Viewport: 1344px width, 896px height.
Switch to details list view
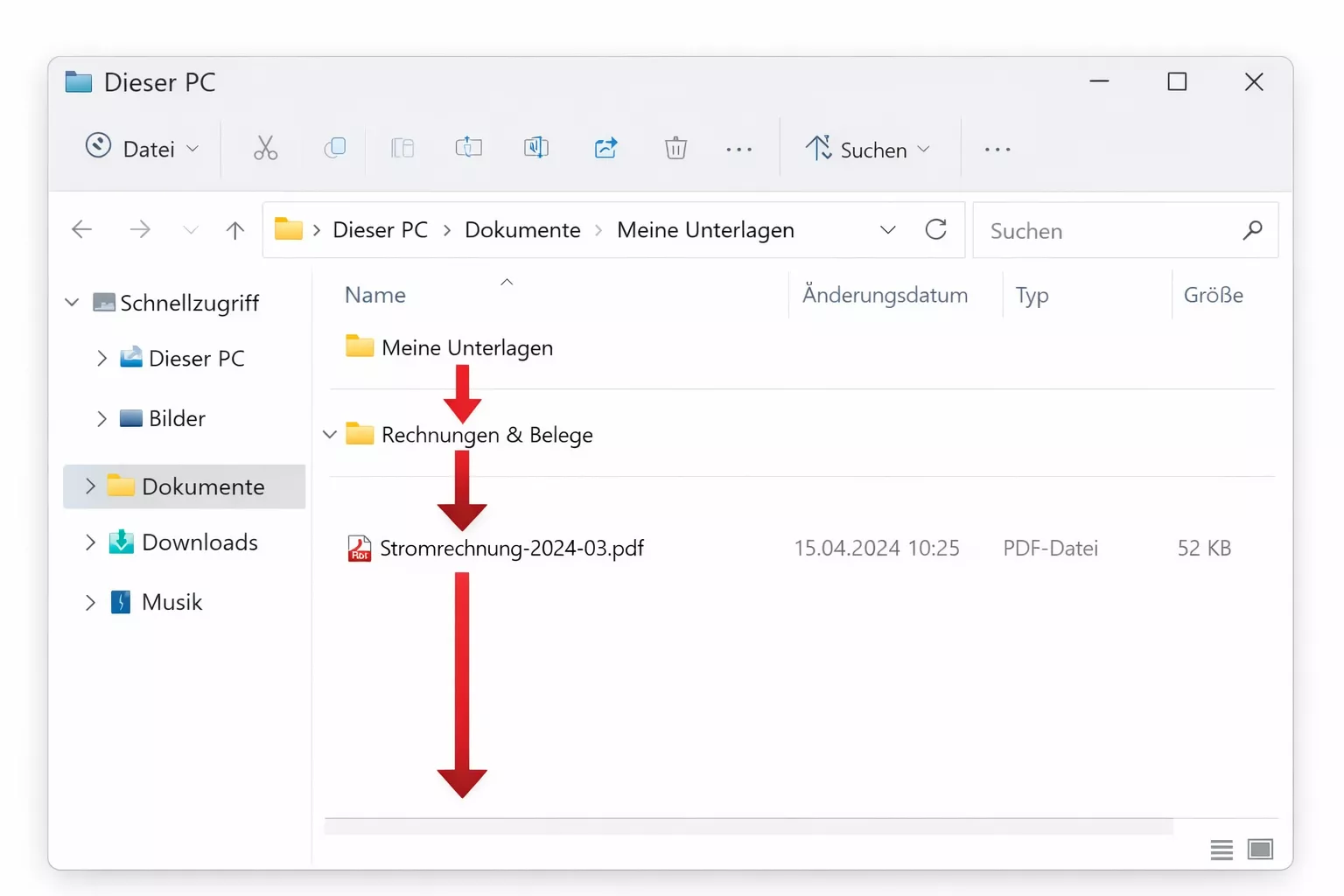[1221, 849]
